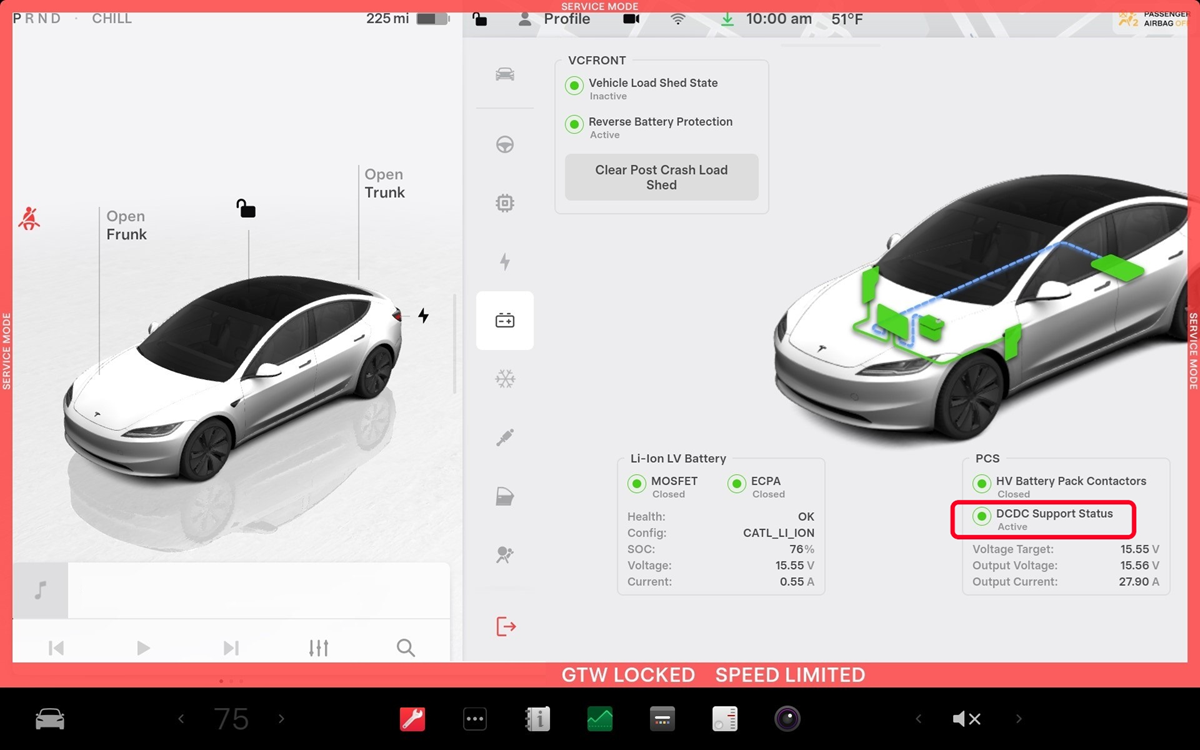
Task: Open the High Voltage lightning bolt panel
Action: pos(505,262)
